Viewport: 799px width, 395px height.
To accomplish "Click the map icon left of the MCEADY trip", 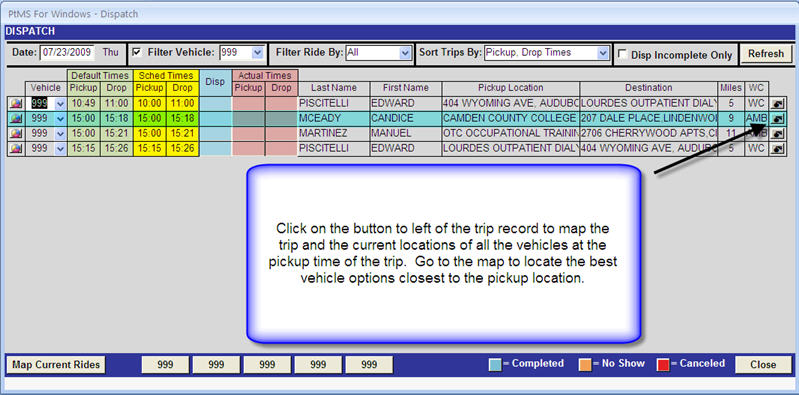I will (16, 119).
